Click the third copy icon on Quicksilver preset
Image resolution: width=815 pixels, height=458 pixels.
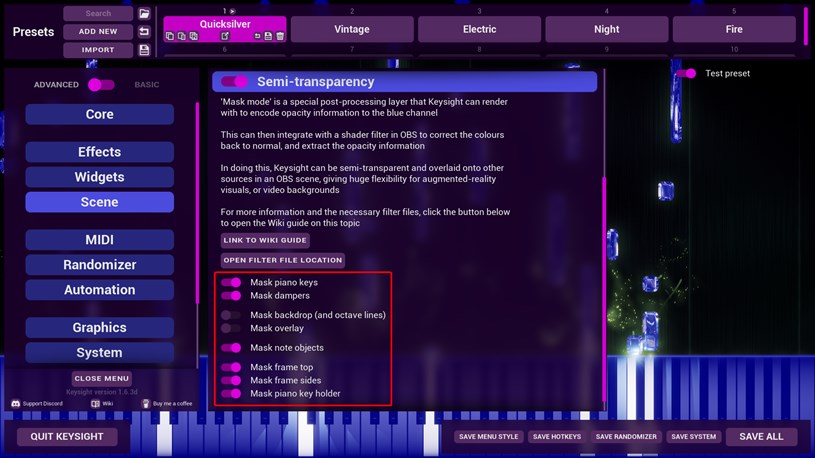[x=193, y=36]
